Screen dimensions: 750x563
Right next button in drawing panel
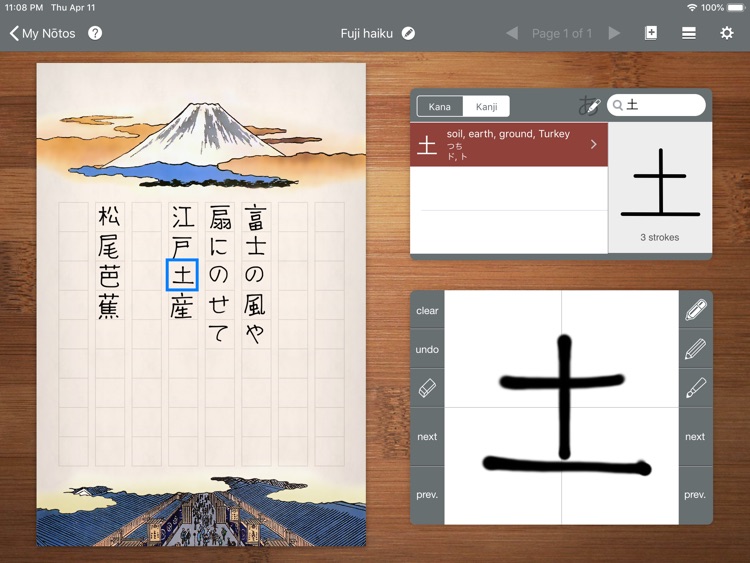pyautogui.click(x=695, y=436)
